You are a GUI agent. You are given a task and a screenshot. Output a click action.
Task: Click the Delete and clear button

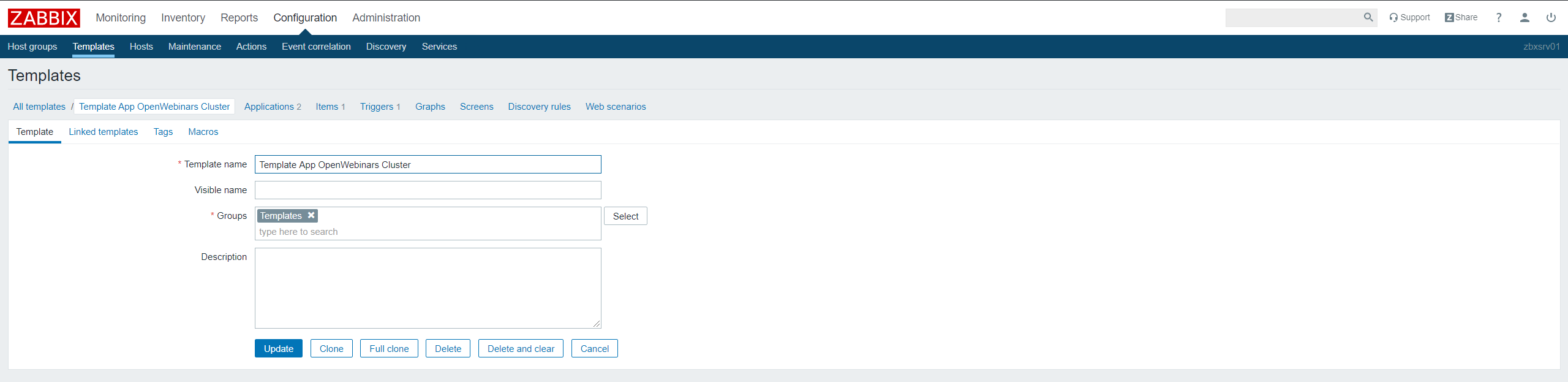(x=521, y=348)
